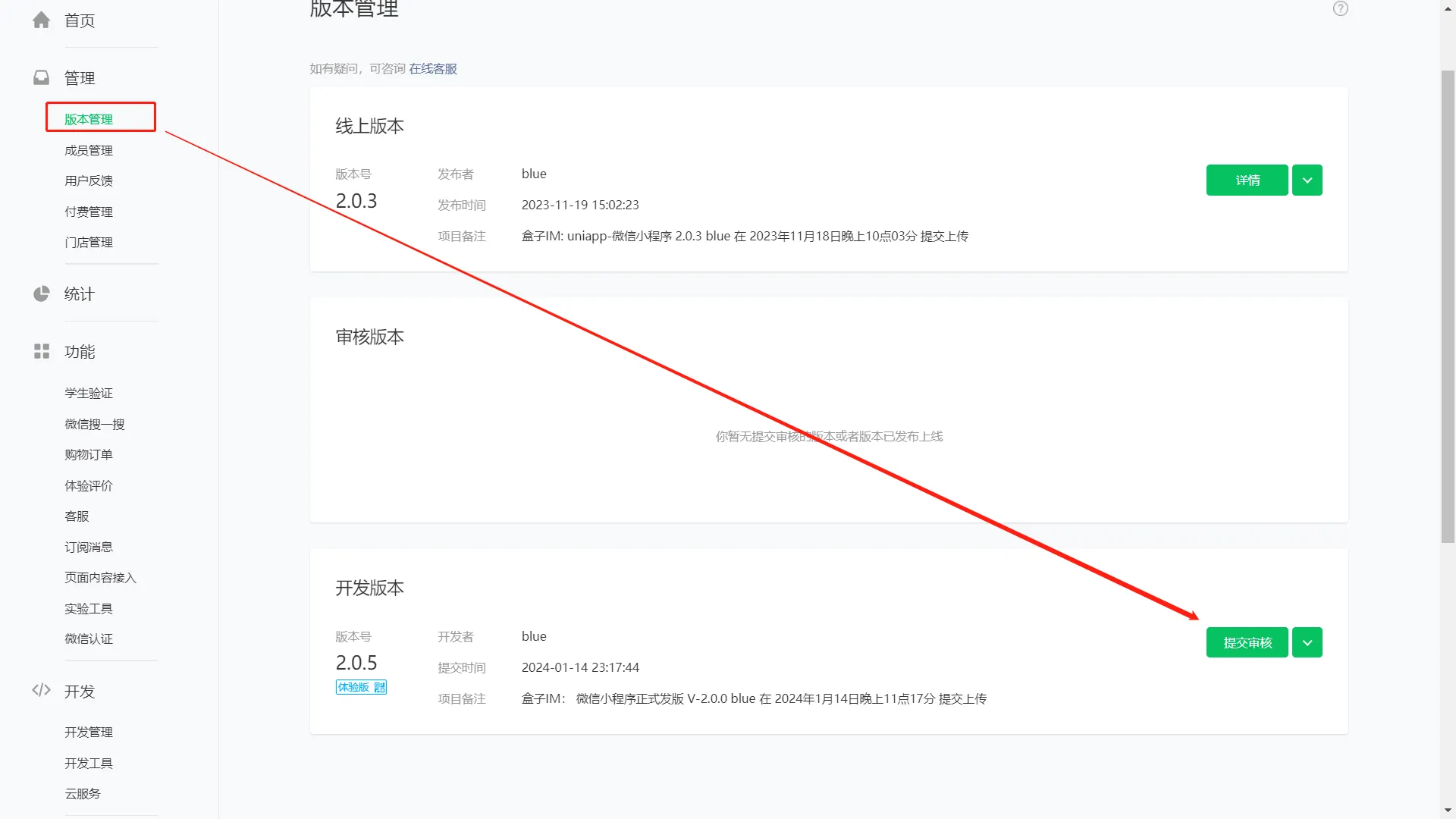Image resolution: width=1456 pixels, height=819 pixels.
Task: Select 版本管理 in the sidebar
Action: point(89,119)
